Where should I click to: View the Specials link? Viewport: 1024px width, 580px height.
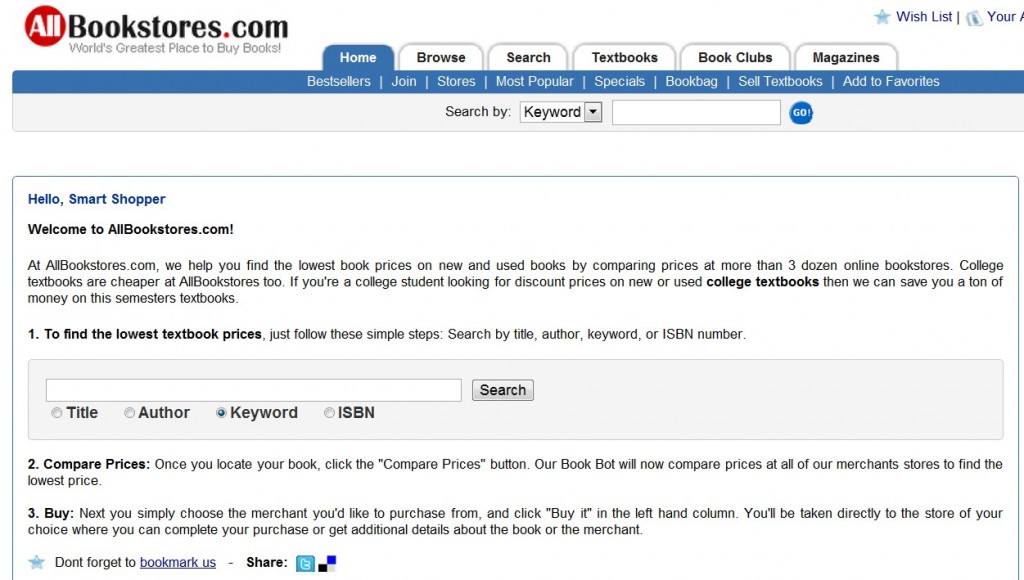[619, 82]
